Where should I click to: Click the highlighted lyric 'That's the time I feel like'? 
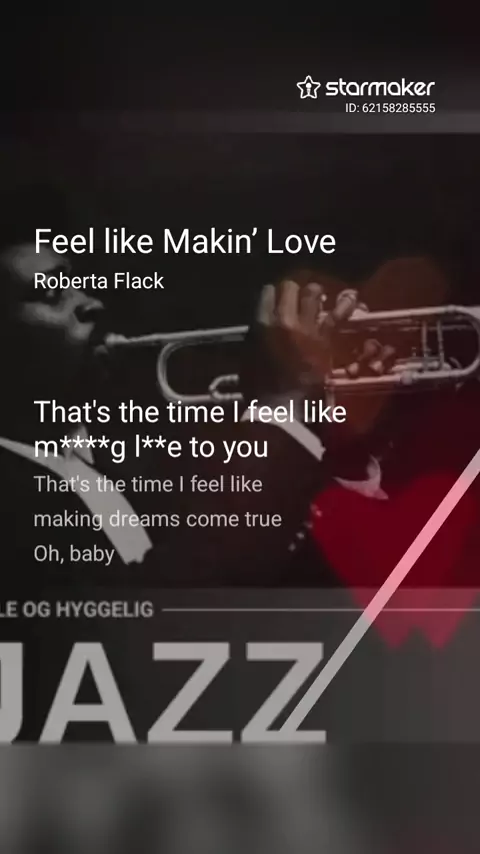click(190, 412)
